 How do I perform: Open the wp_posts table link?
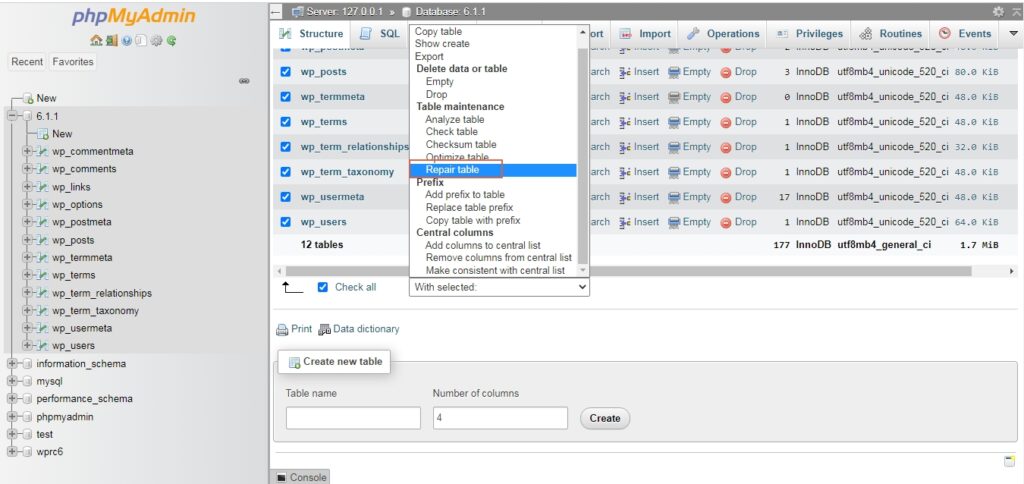[x=323, y=72]
